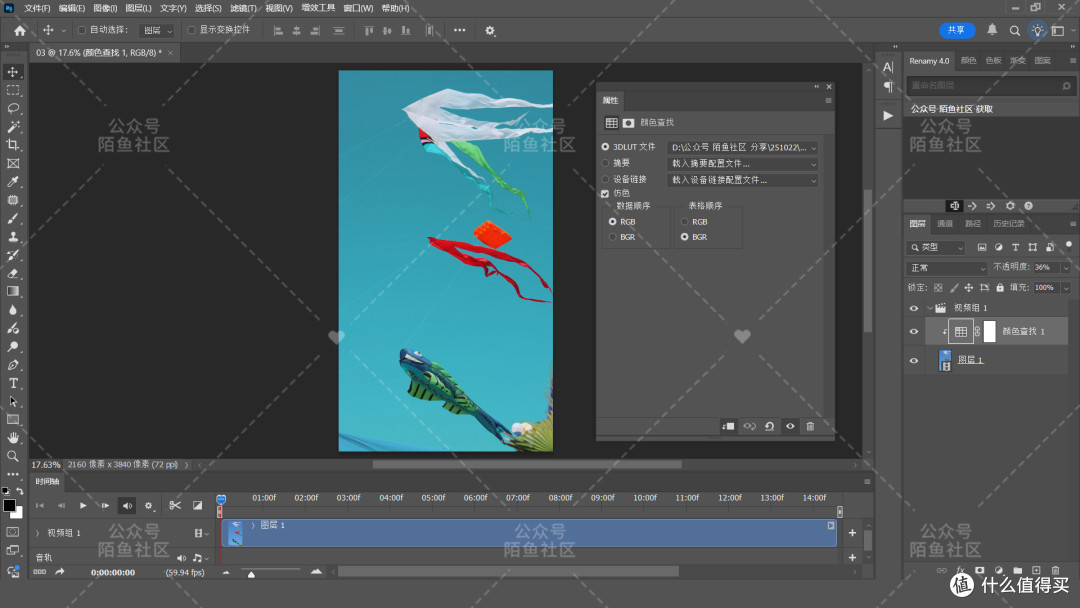
Task: Select the Lasso tool
Action: click(13, 109)
